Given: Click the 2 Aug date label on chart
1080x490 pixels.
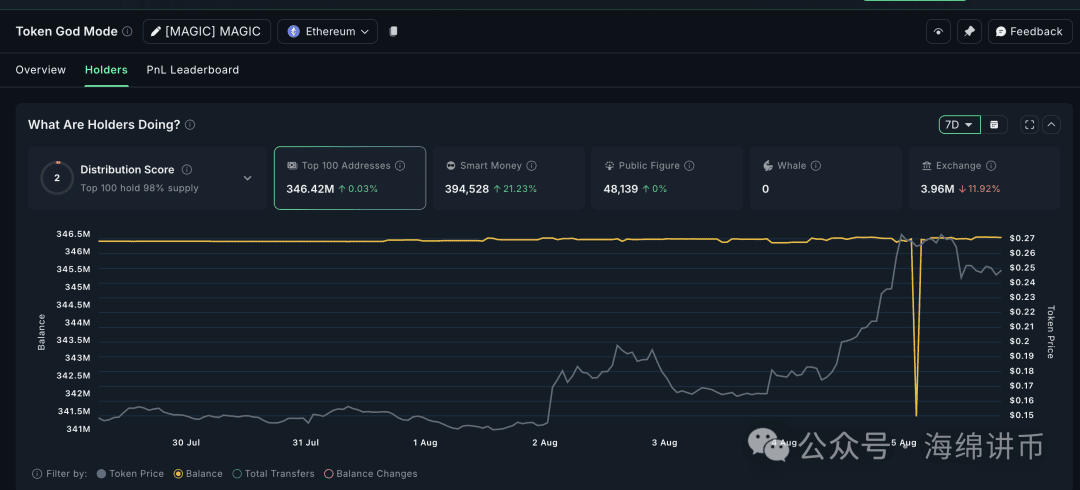Looking at the screenshot, I should 545,442.
